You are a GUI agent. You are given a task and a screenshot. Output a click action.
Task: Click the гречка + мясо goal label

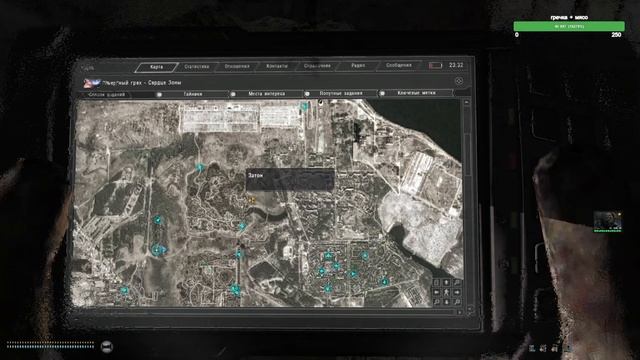click(x=569, y=17)
